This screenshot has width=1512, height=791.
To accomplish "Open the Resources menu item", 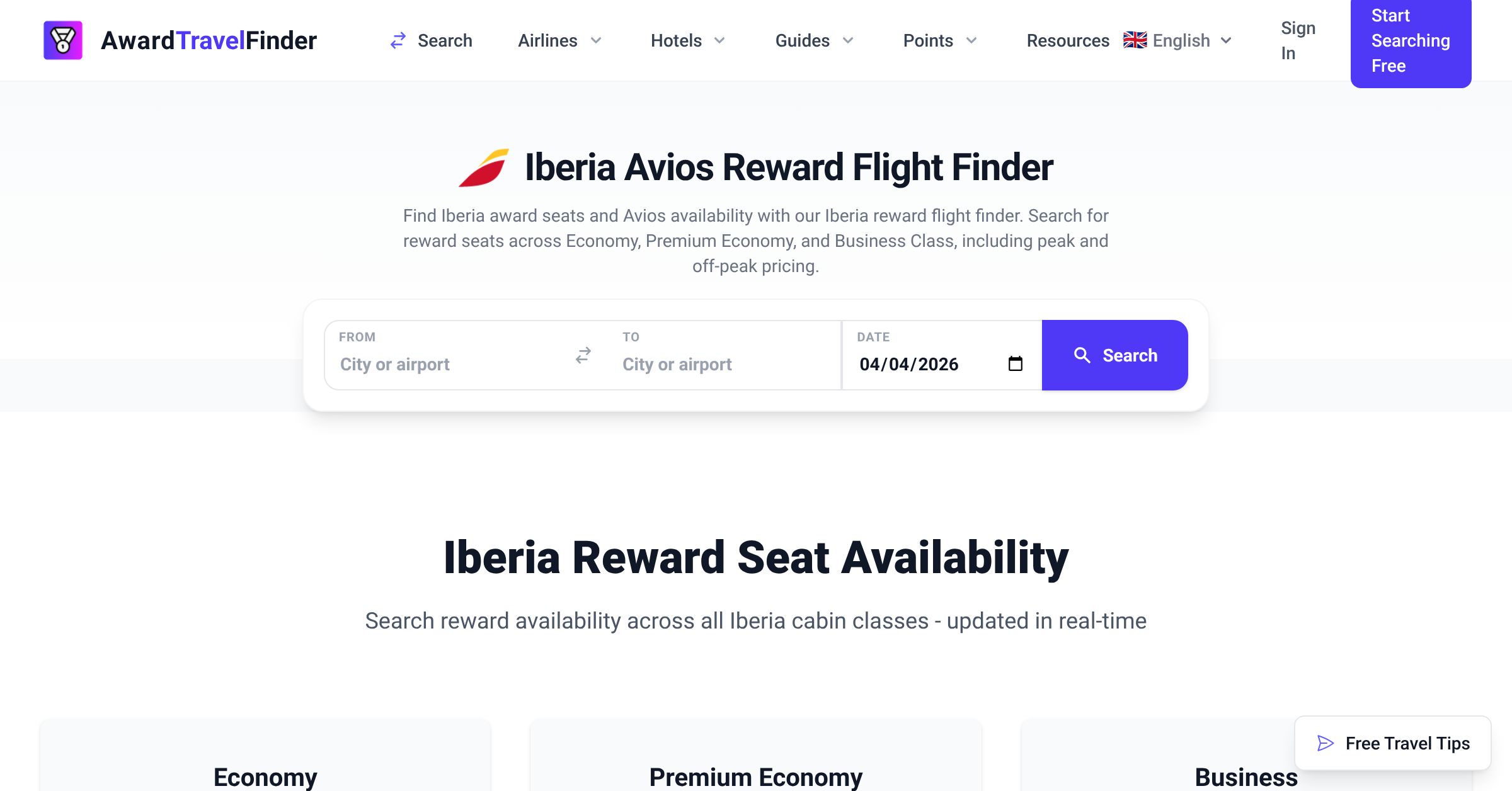I will point(1067,41).
